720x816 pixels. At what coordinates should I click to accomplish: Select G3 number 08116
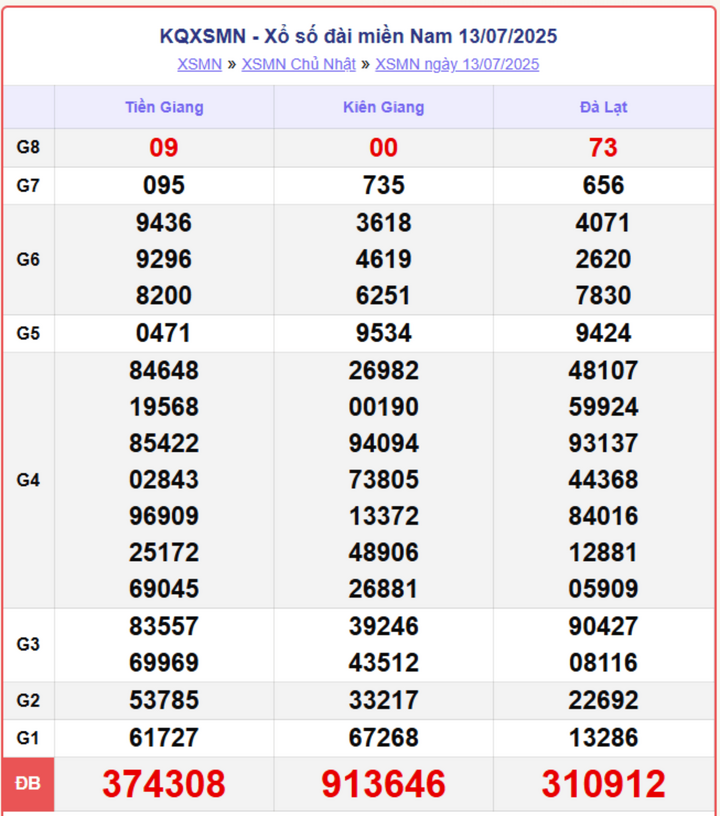pyautogui.click(x=603, y=663)
